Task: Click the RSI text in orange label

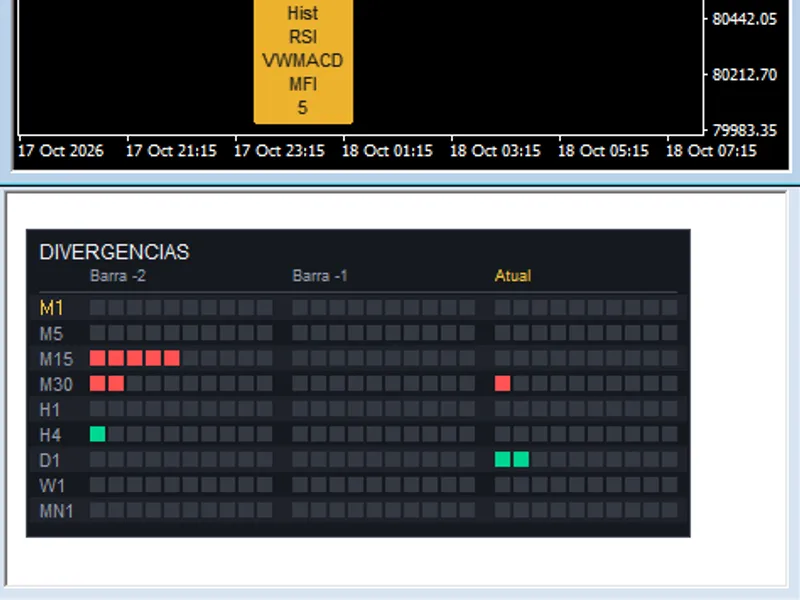Action: click(303, 37)
